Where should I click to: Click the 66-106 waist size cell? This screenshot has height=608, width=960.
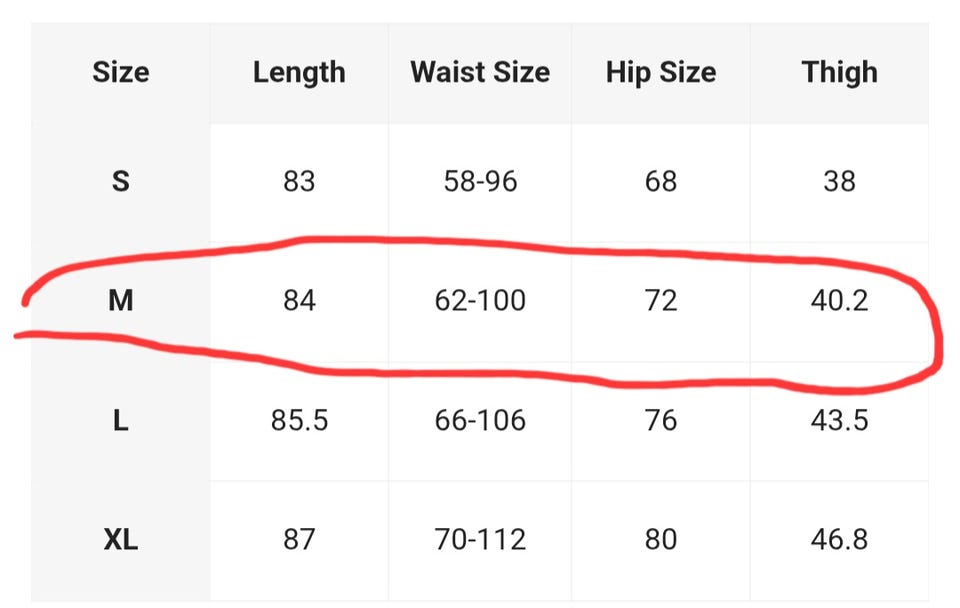[x=480, y=420]
